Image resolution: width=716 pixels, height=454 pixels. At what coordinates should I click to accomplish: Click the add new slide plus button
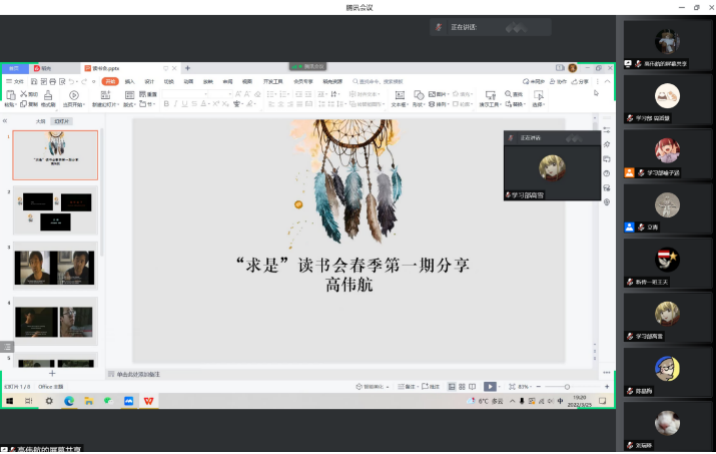(52, 372)
